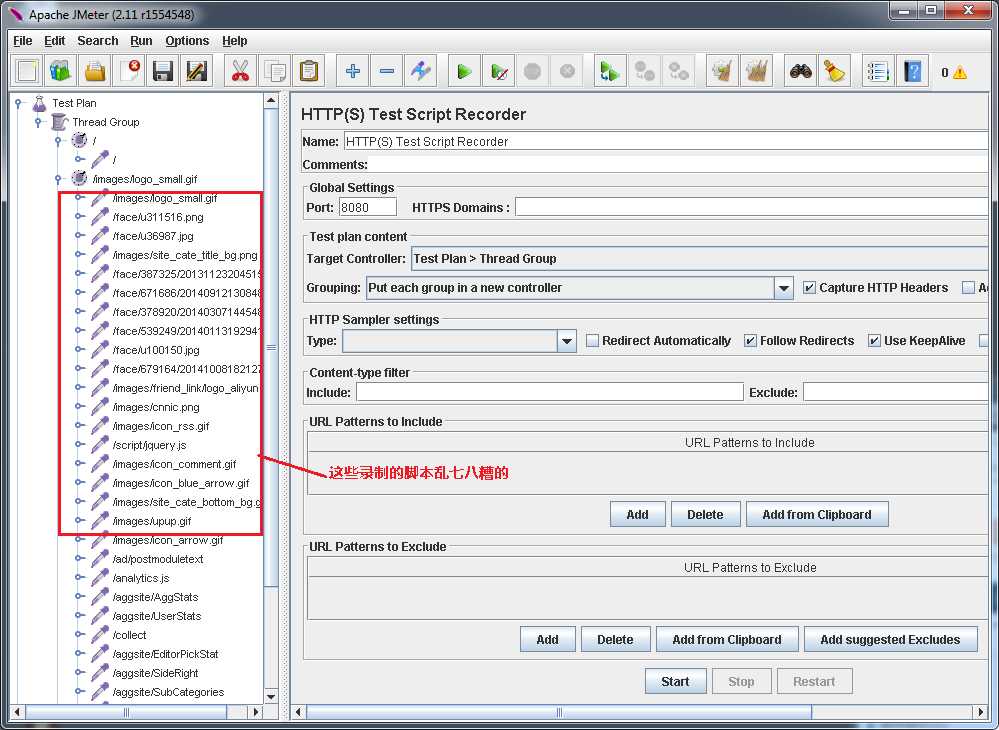This screenshot has height=730, width=999.
Task: Open the Options menu
Action: point(187,41)
